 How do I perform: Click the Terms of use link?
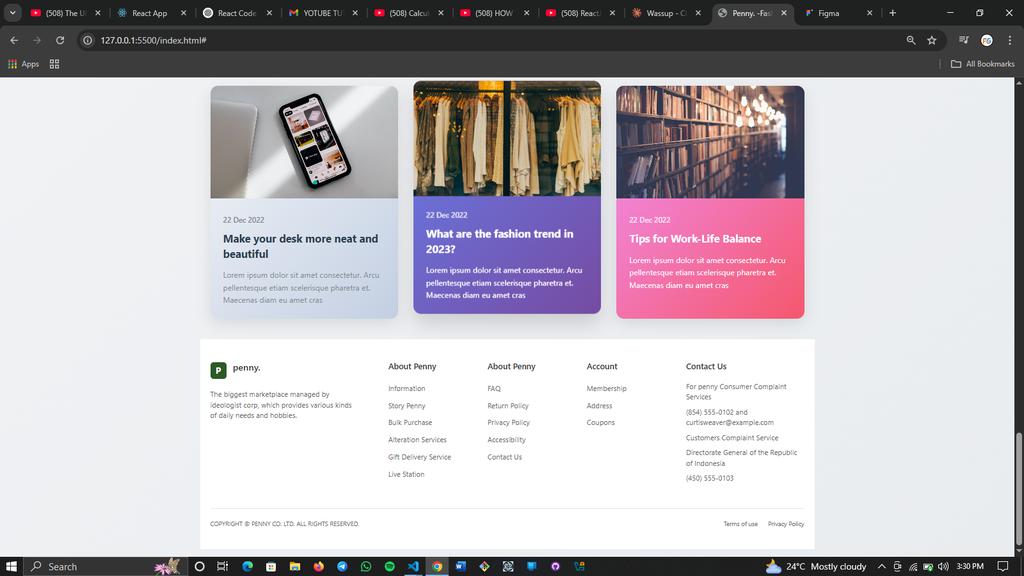tap(740, 523)
